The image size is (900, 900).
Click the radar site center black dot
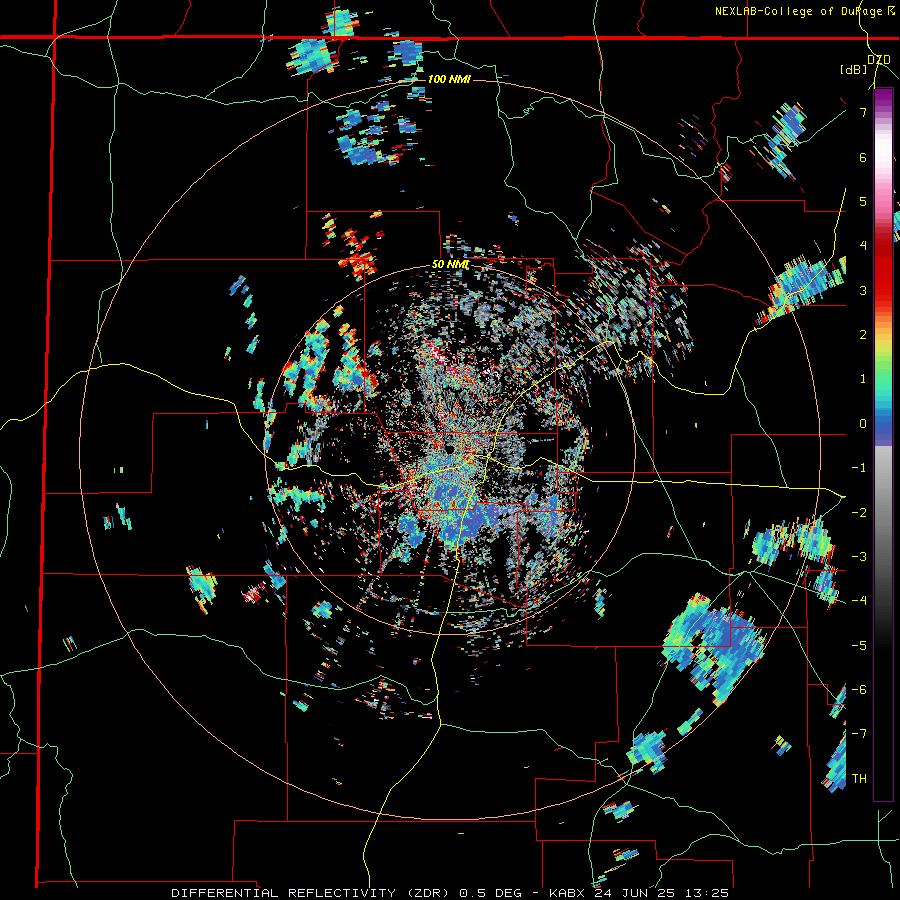click(x=449, y=448)
